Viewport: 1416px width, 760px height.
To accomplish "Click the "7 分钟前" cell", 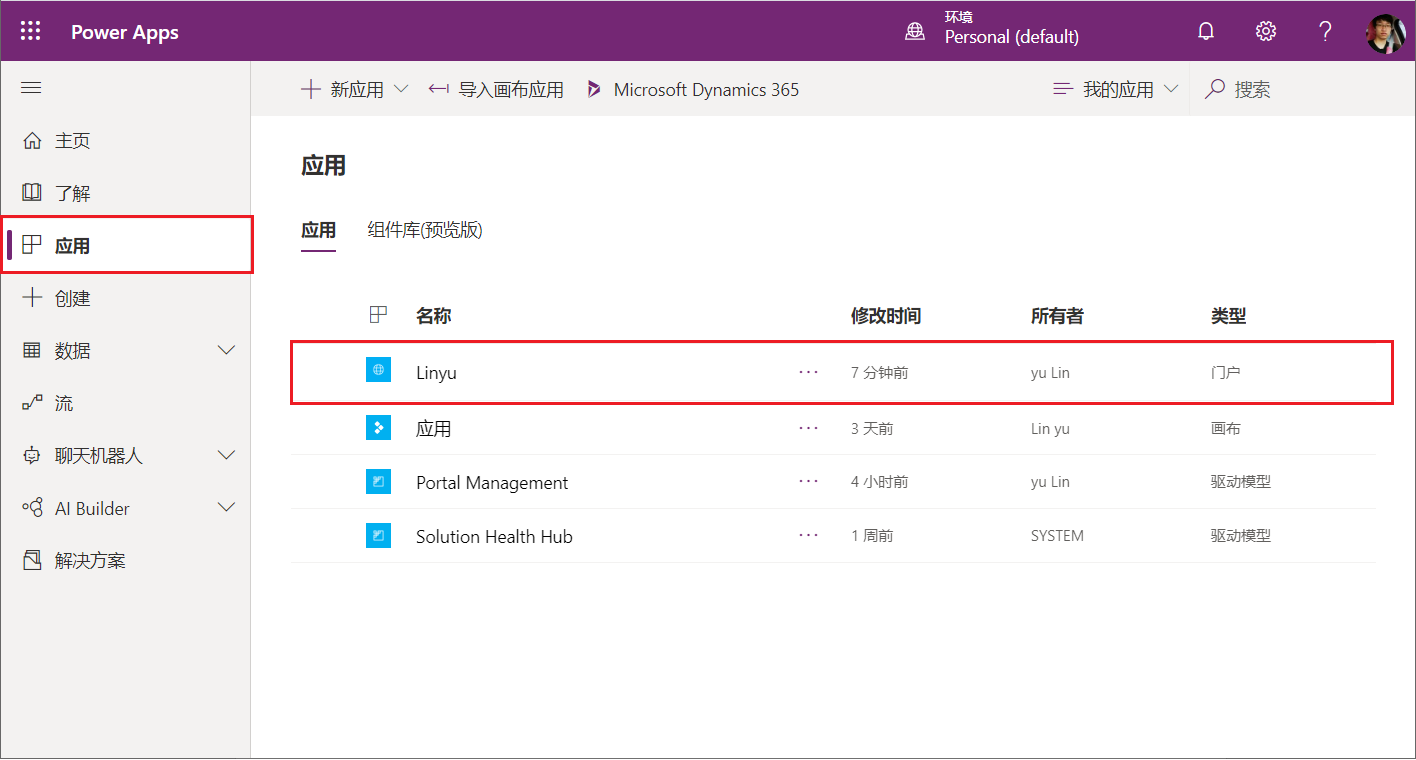I will pyautogui.click(x=880, y=373).
